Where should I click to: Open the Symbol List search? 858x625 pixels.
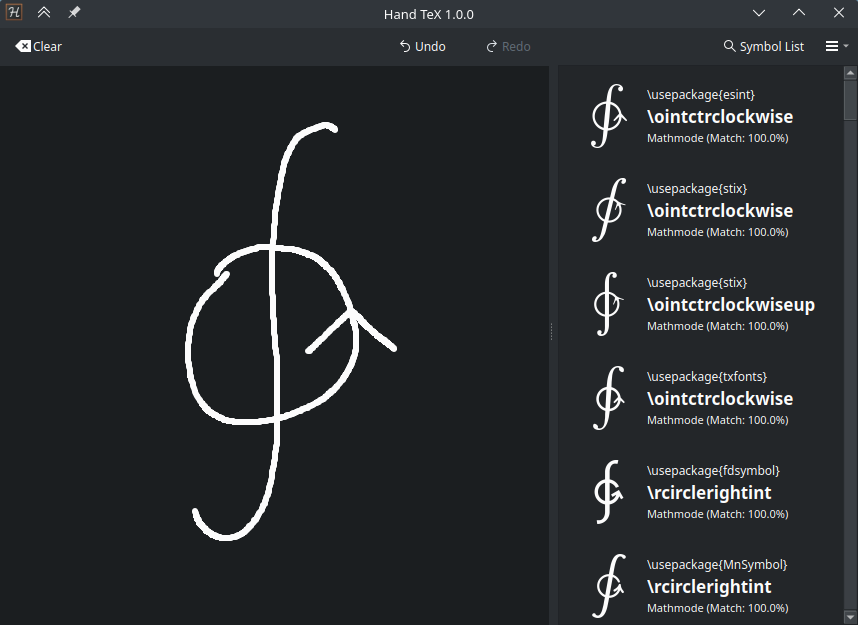[x=764, y=47]
